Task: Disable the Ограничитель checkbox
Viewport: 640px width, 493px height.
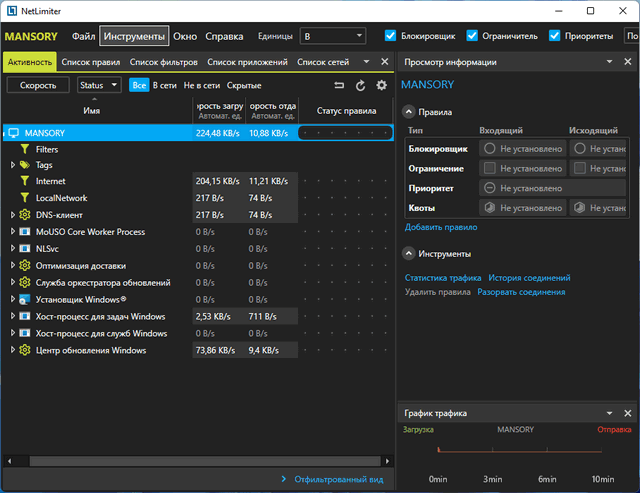Action: pyautogui.click(x=472, y=36)
